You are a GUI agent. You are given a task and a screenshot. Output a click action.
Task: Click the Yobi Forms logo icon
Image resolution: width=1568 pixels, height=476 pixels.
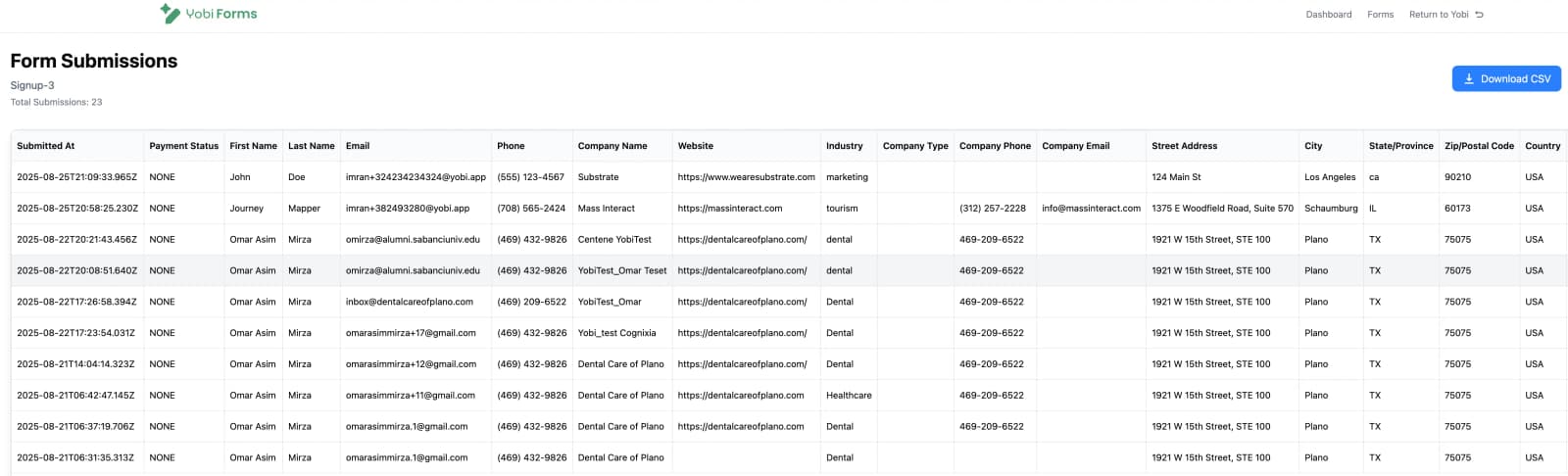[170, 14]
